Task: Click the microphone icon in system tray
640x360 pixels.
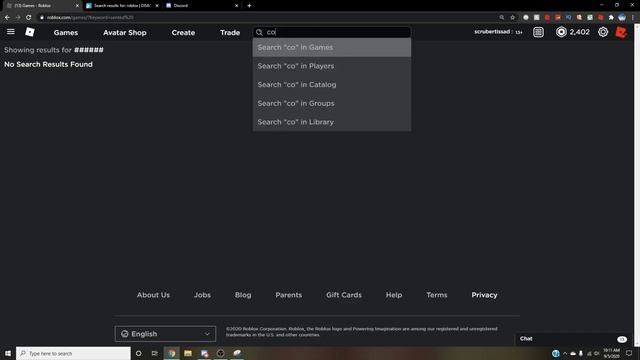Action: [x=581, y=353]
